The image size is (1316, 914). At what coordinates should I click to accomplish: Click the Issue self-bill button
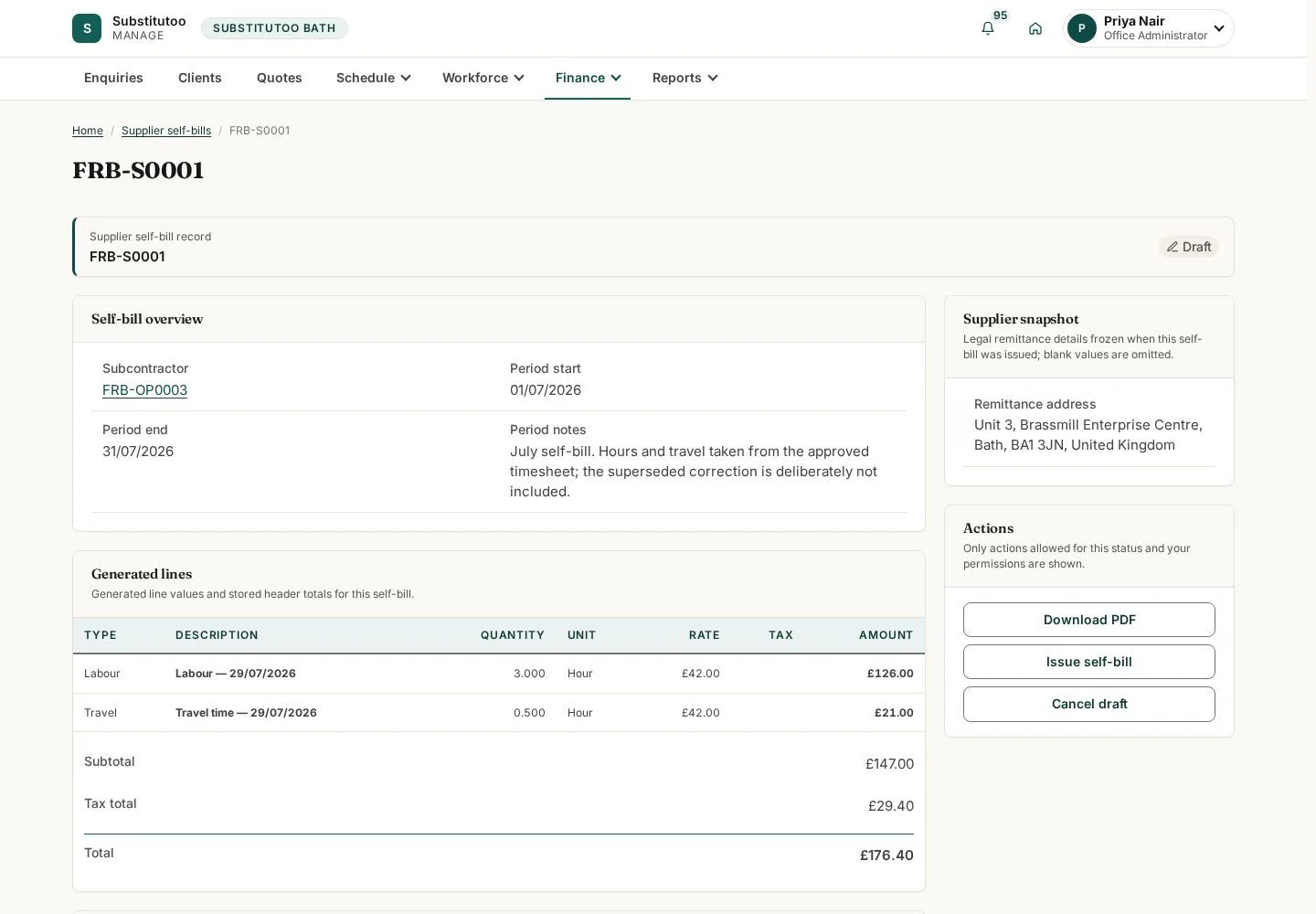(x=1089, y=662)
